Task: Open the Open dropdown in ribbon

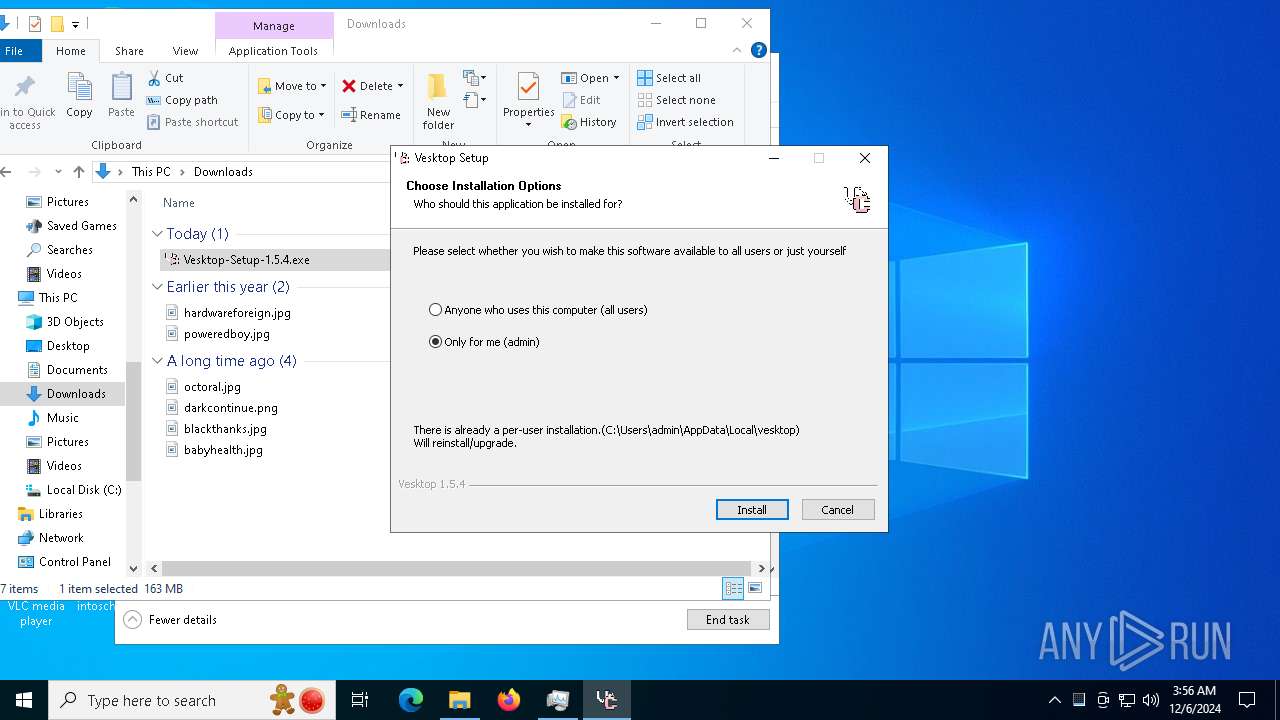Action: tap(590, 78)
